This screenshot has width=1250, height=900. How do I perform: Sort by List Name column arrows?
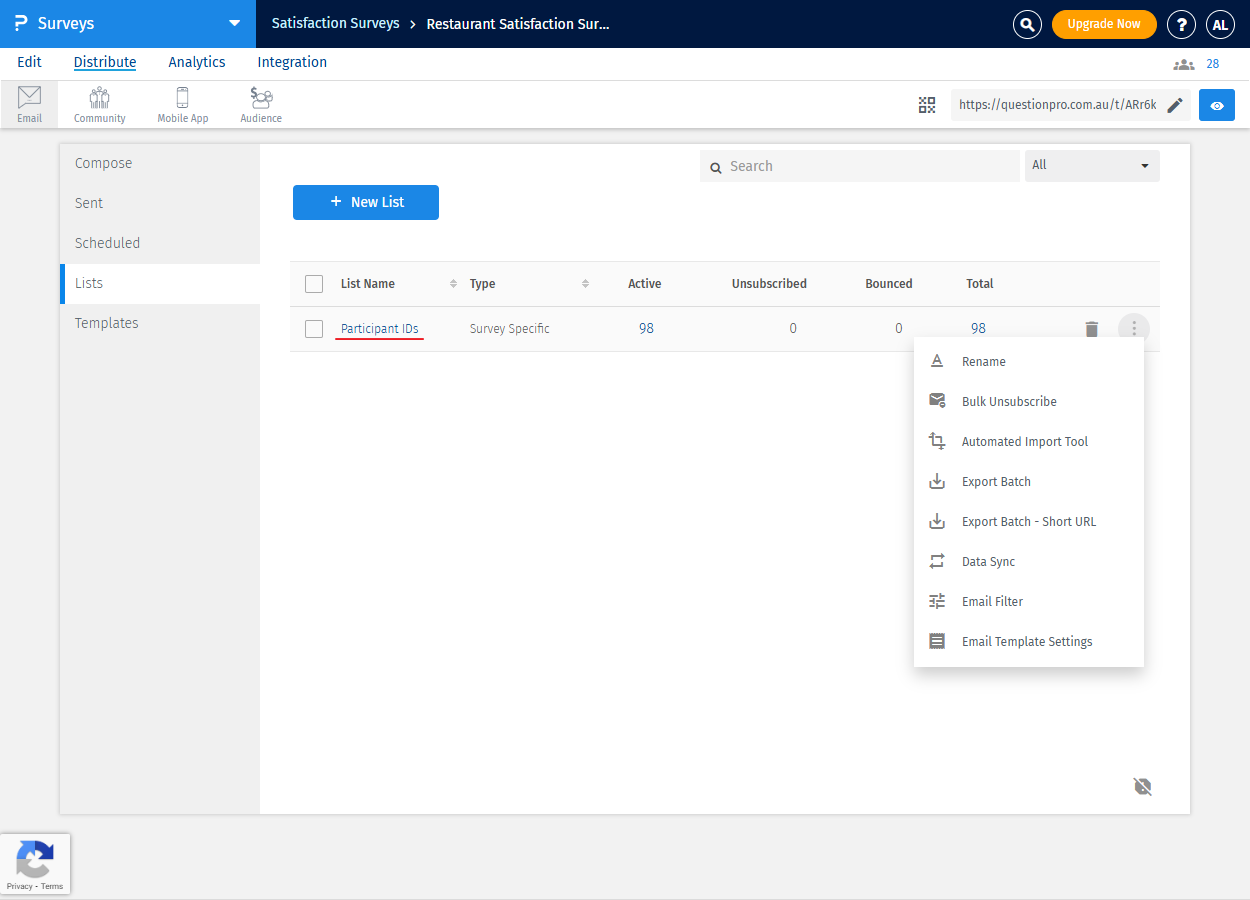[x=453, y=284]
